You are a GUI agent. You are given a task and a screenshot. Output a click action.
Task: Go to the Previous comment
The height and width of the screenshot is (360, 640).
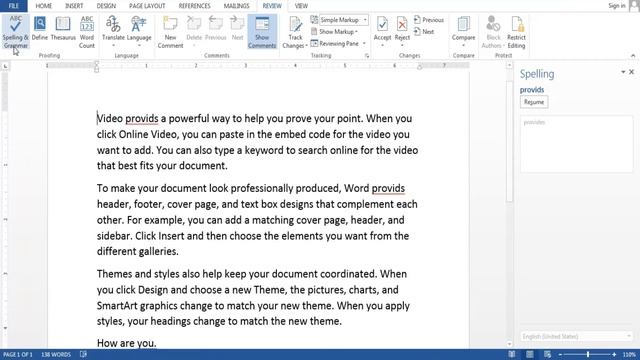pyautogui.click(x=215, y=29)
